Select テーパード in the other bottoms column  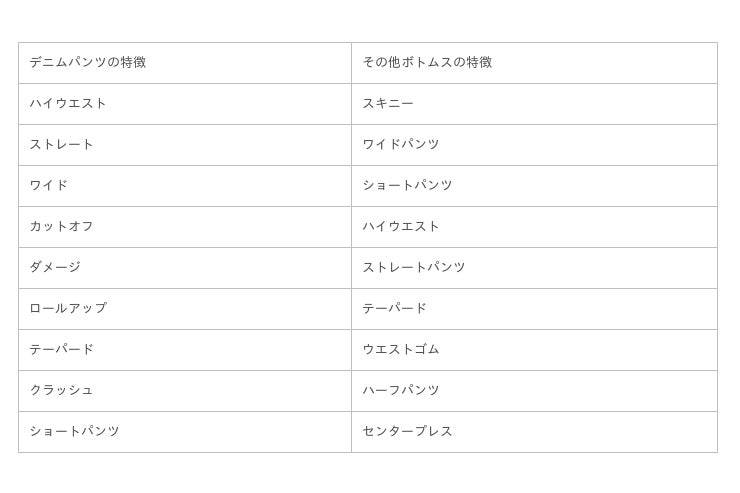[394, 308]
